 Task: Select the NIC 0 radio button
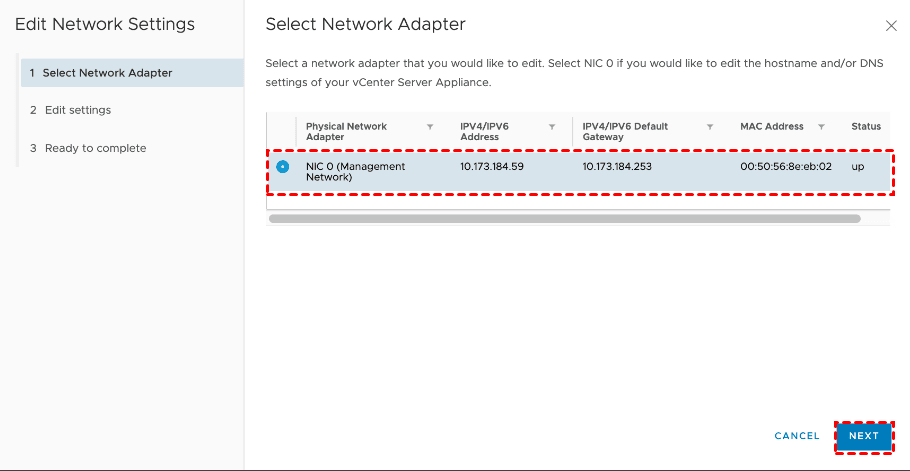click(283, 167)
